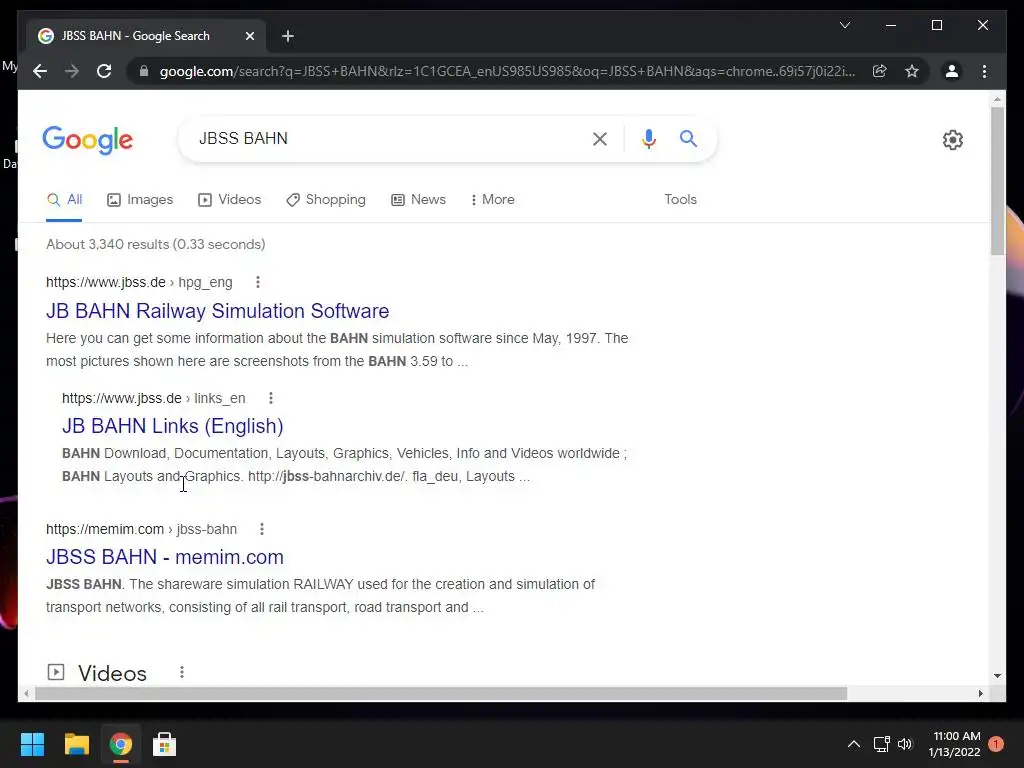Click the browser forward arrow
This screenshot has width=1024, height=768.
click(72, 71)
